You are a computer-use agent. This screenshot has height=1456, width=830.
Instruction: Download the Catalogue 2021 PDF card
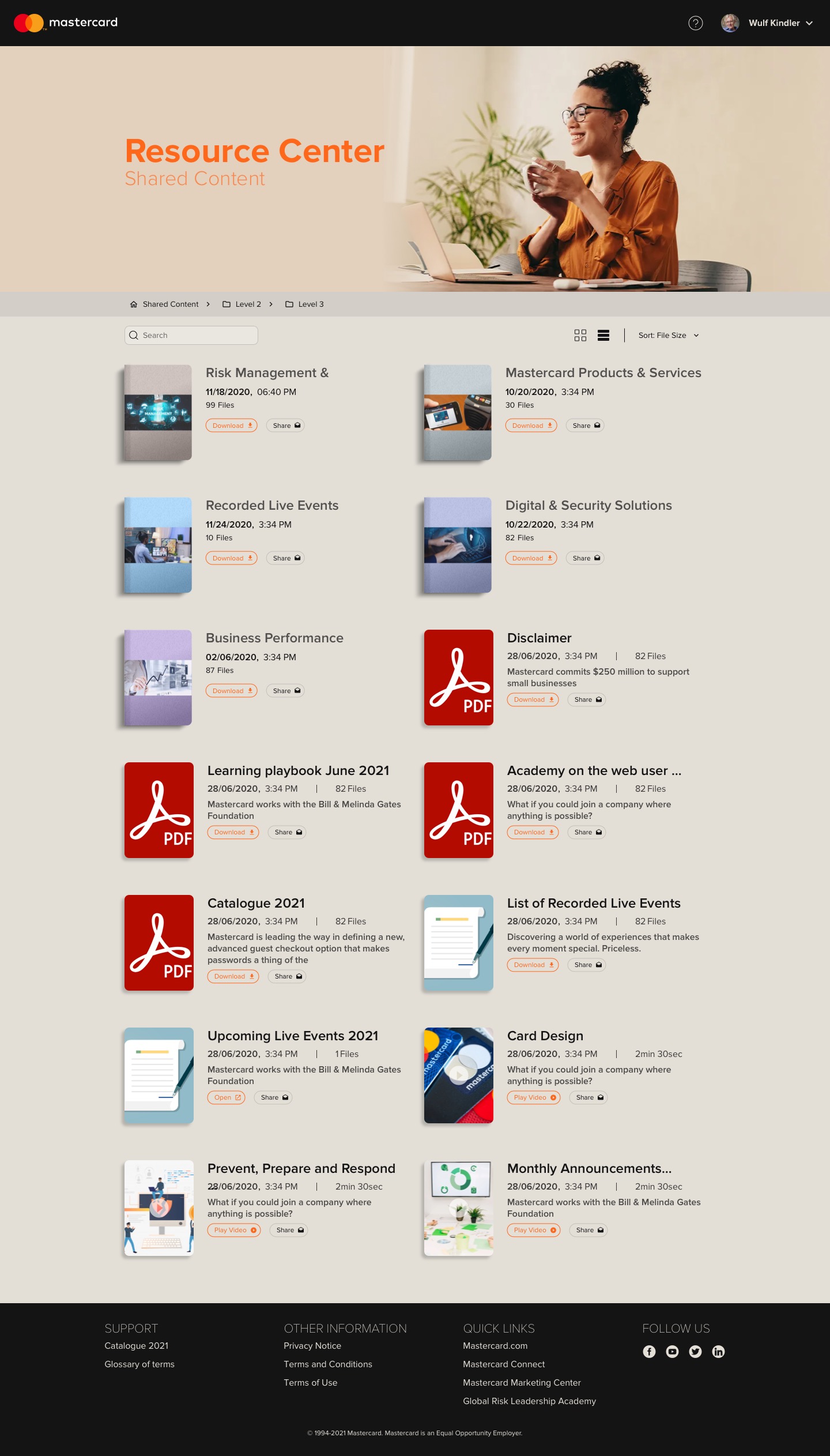[x=233, y=976]
